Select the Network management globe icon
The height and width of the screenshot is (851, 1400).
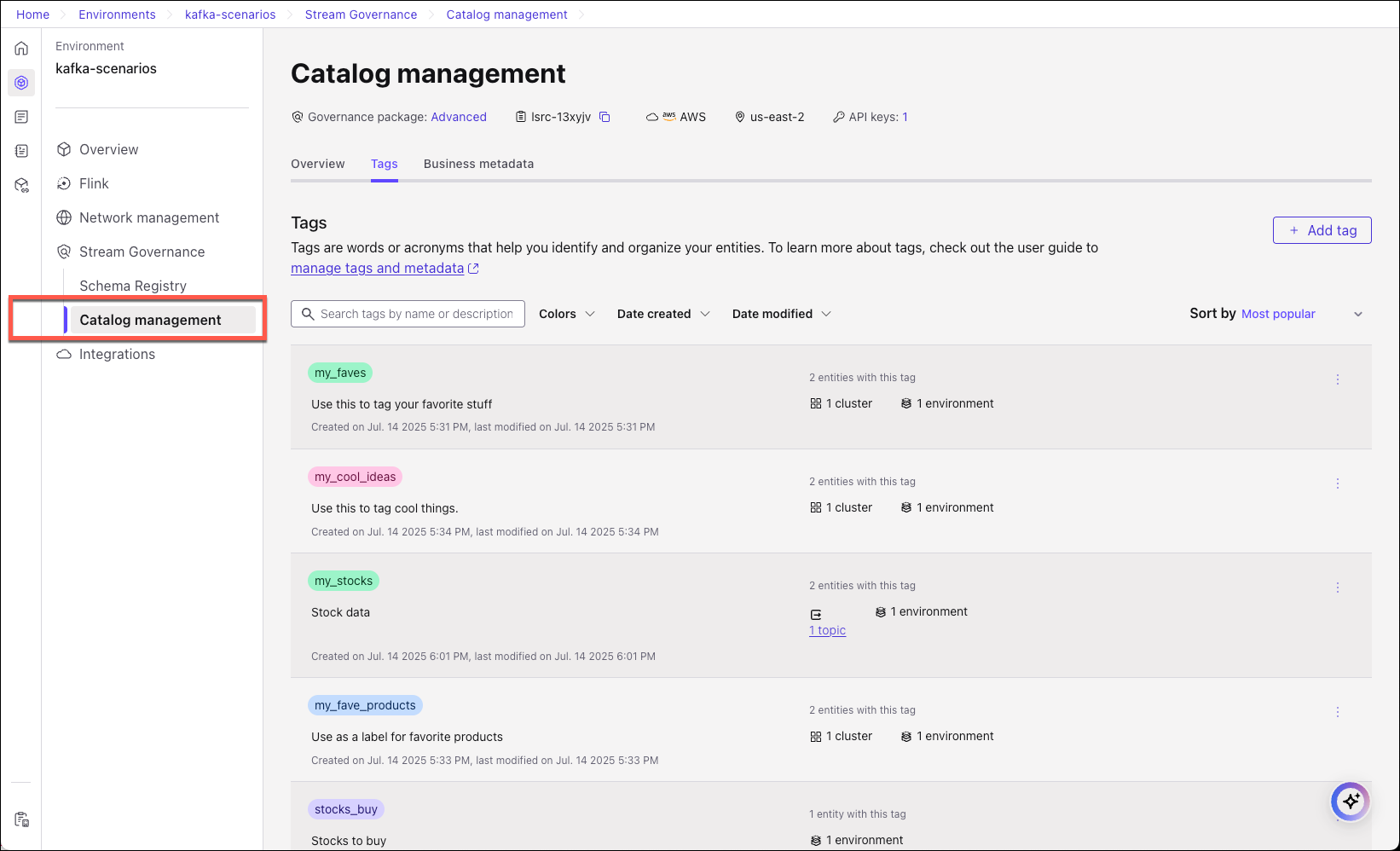point(64,217)
